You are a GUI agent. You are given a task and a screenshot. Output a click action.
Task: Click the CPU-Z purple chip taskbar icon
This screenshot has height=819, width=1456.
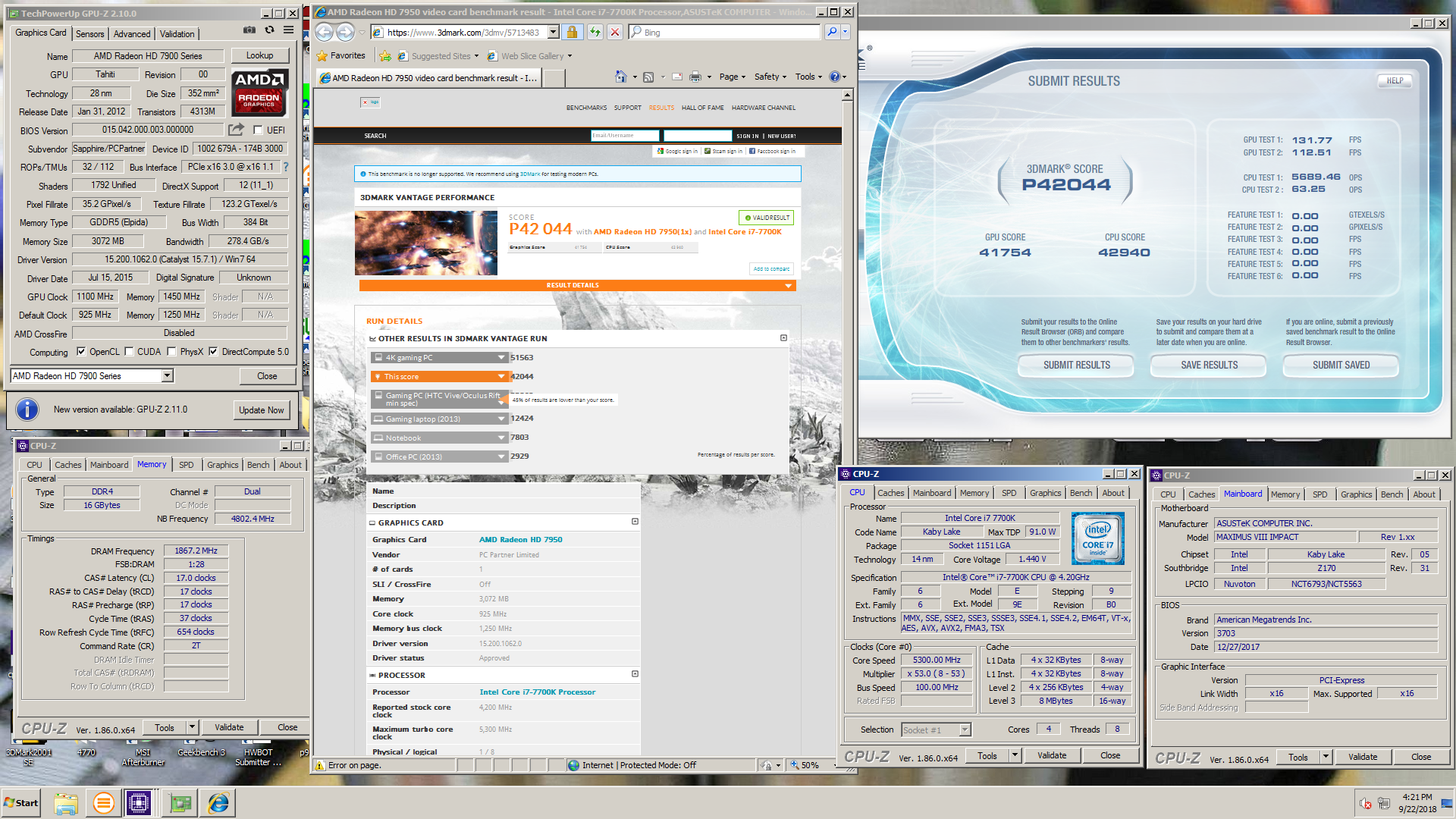point(140,802)
